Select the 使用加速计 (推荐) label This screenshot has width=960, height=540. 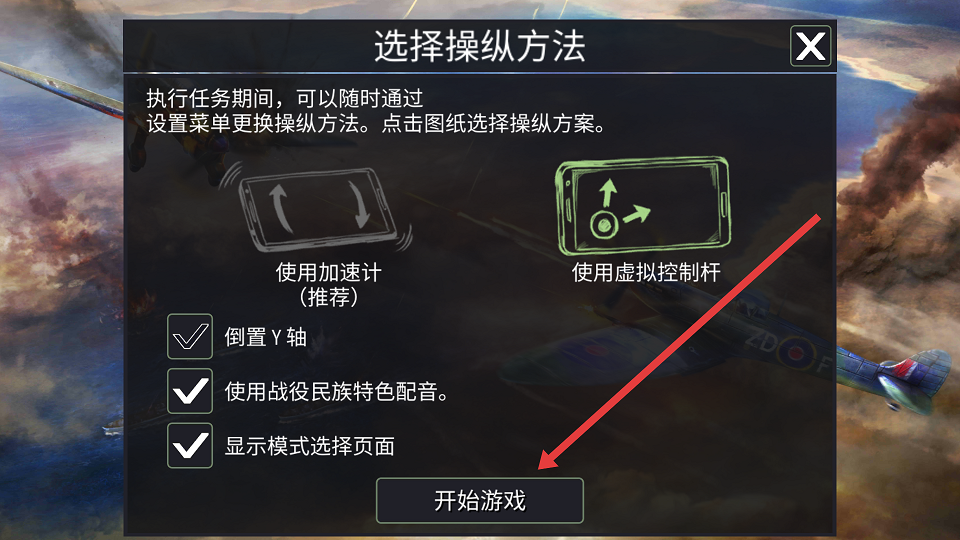tap(328, 284)
